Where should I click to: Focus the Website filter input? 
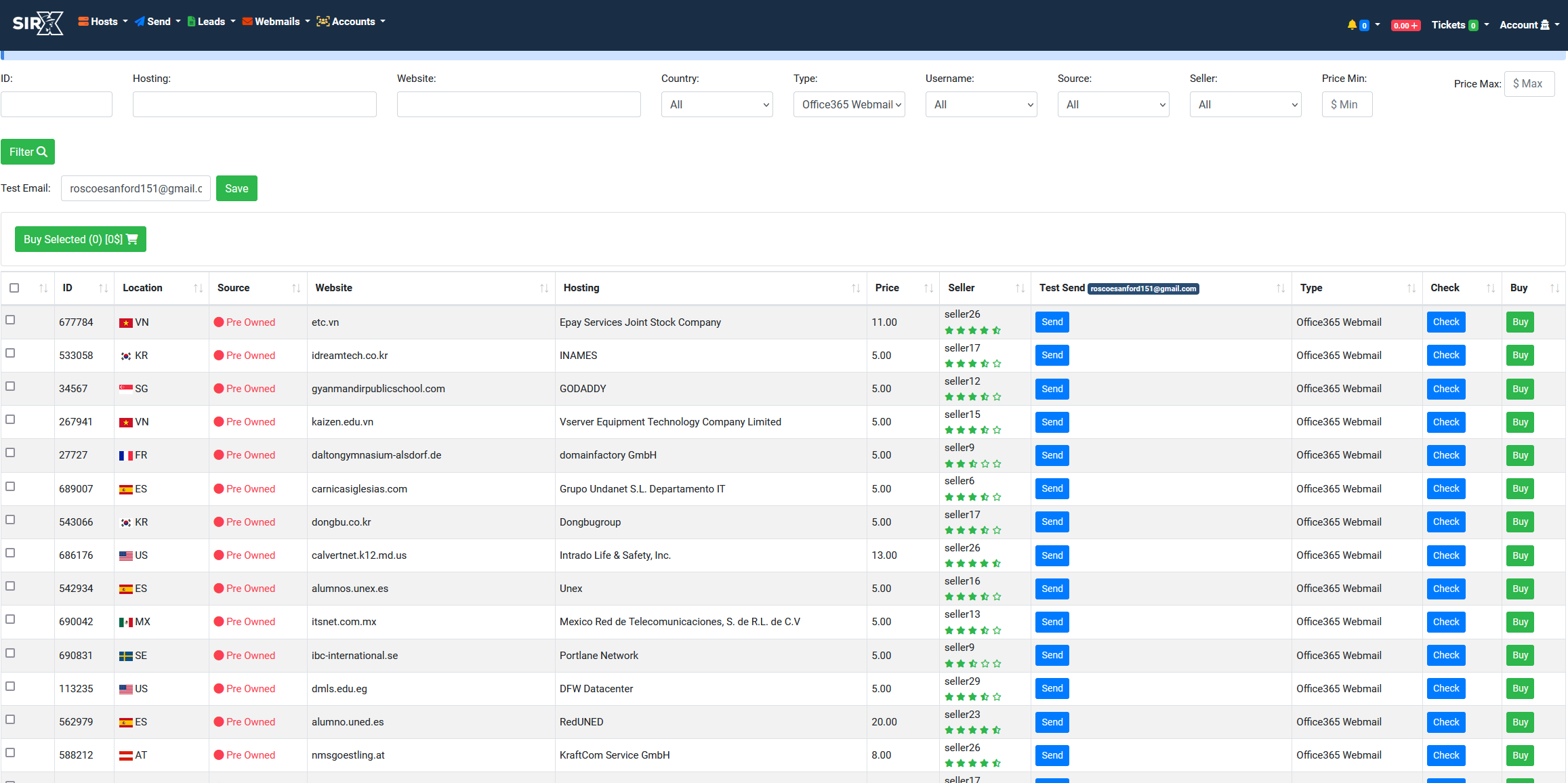(x=519, y=104)
